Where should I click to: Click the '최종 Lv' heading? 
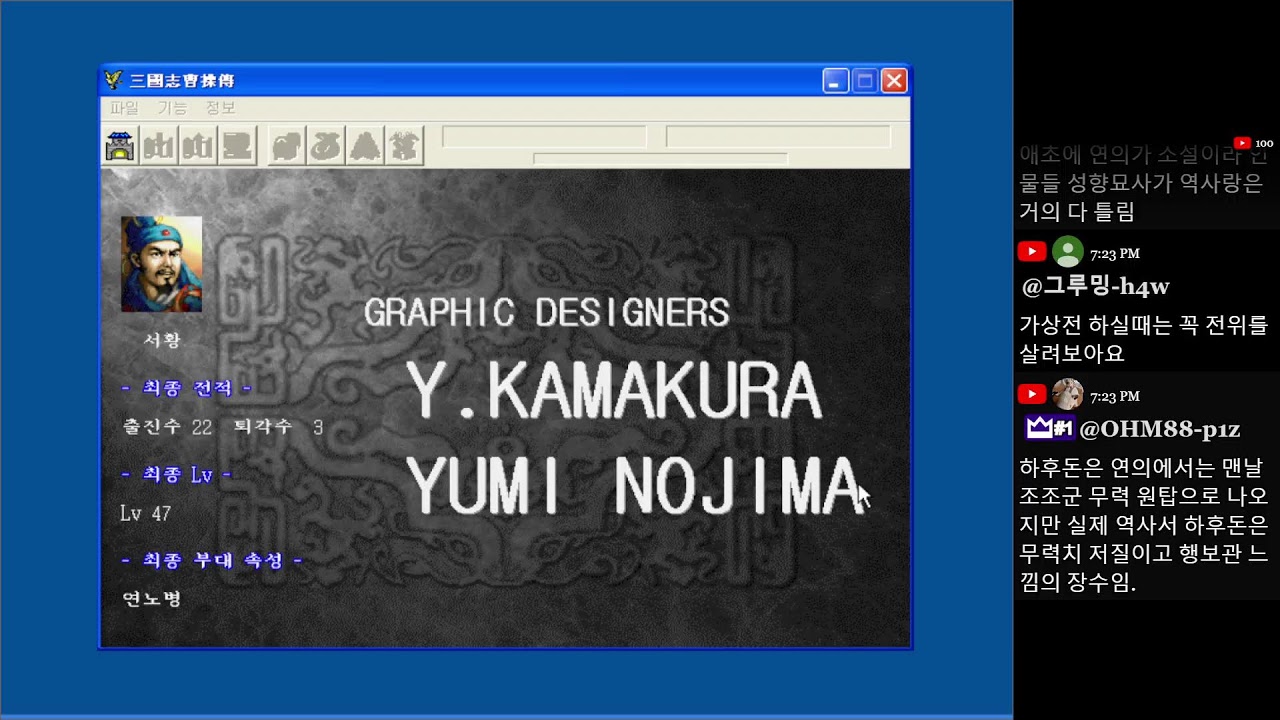tap(177, 475)
